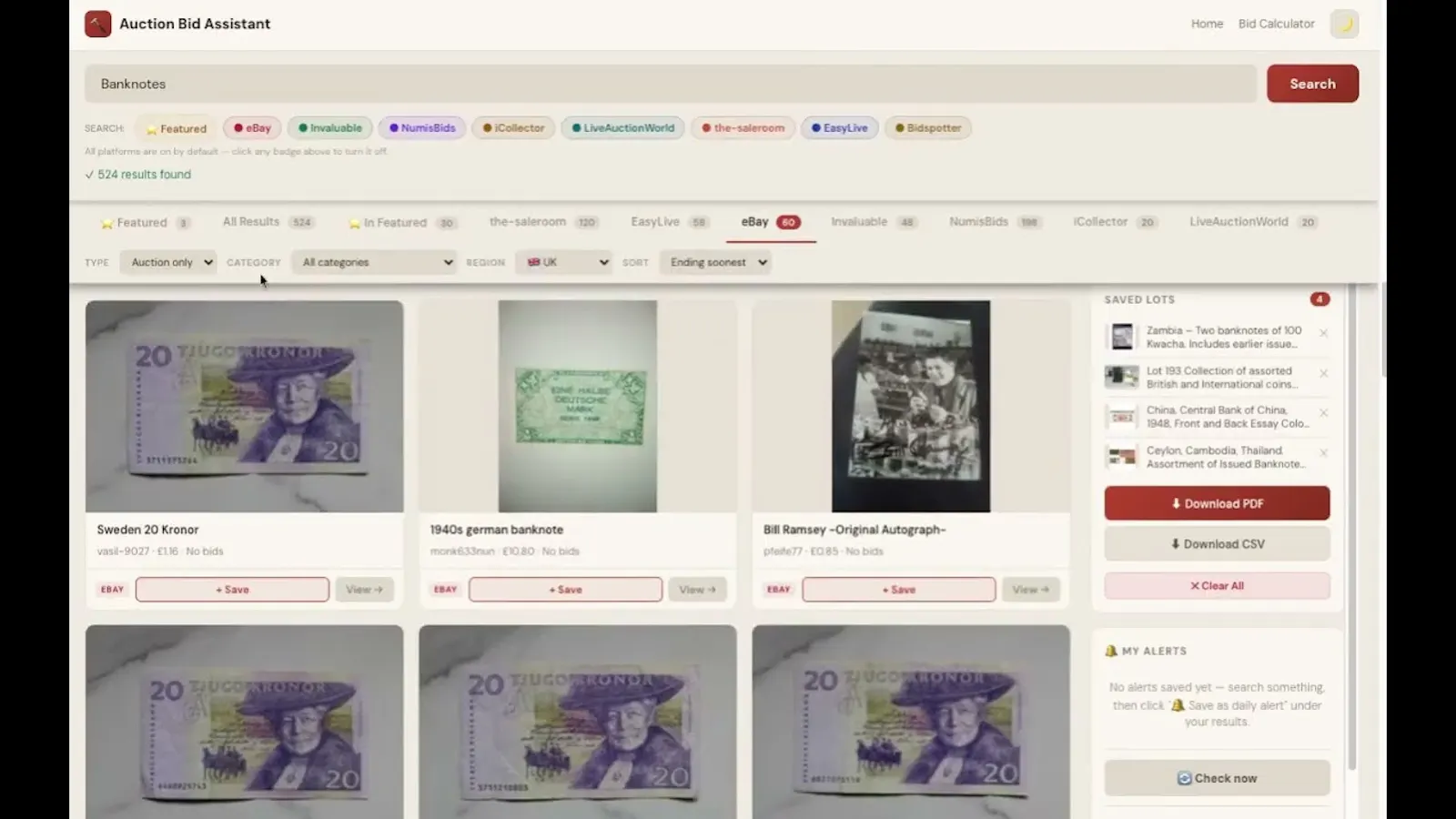Open the All categories dropdown
1456x819 pixels.
(374, 262)
